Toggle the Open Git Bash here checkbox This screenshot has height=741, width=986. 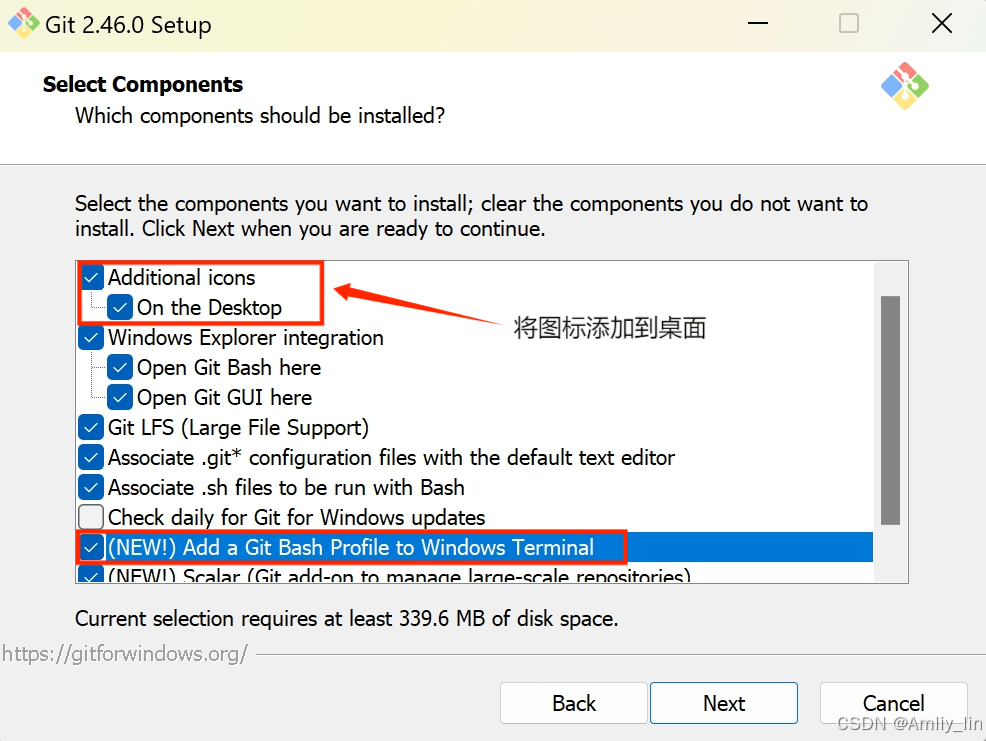(119, 367)
